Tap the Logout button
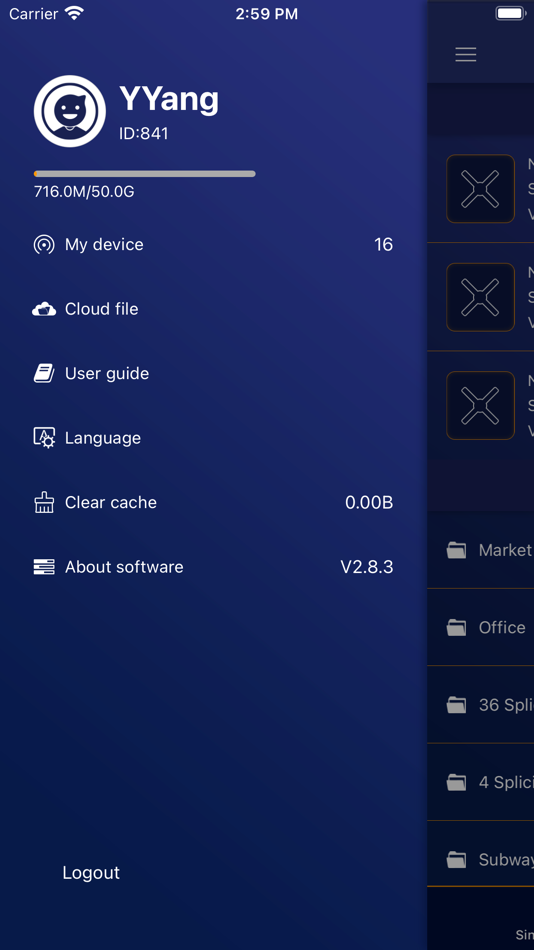 click(x=91, y=872)
